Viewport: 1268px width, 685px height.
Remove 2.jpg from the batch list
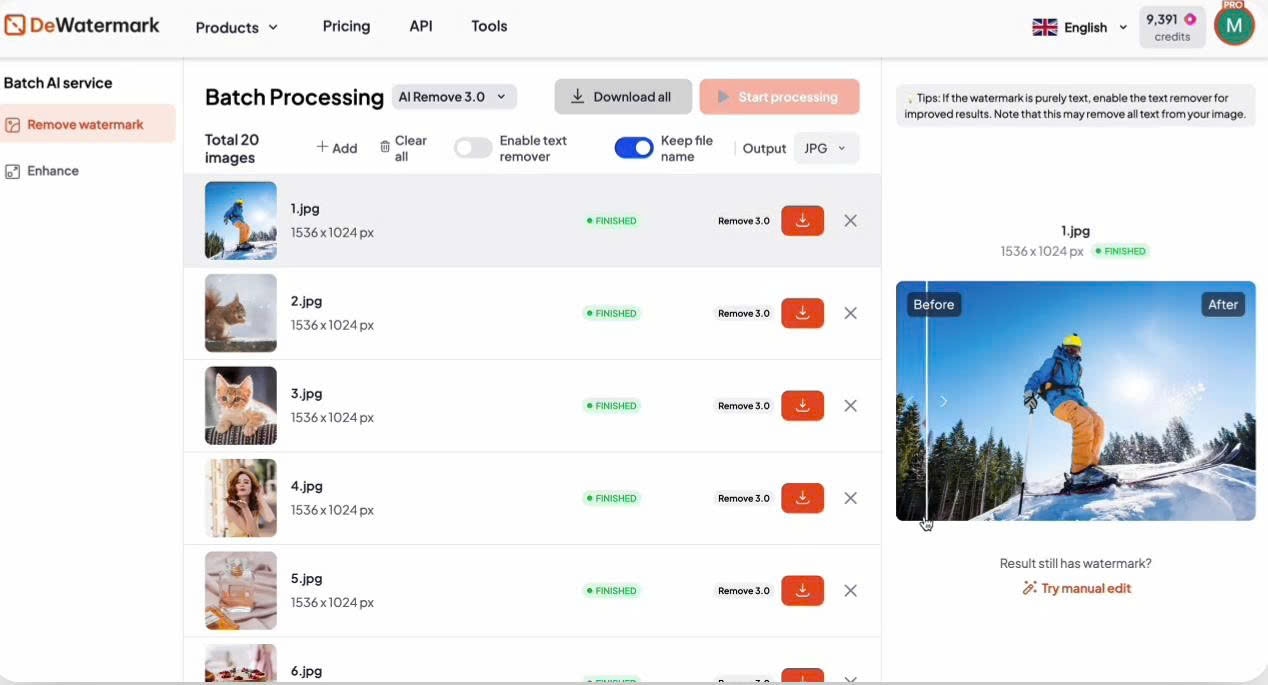click(850, 313)
